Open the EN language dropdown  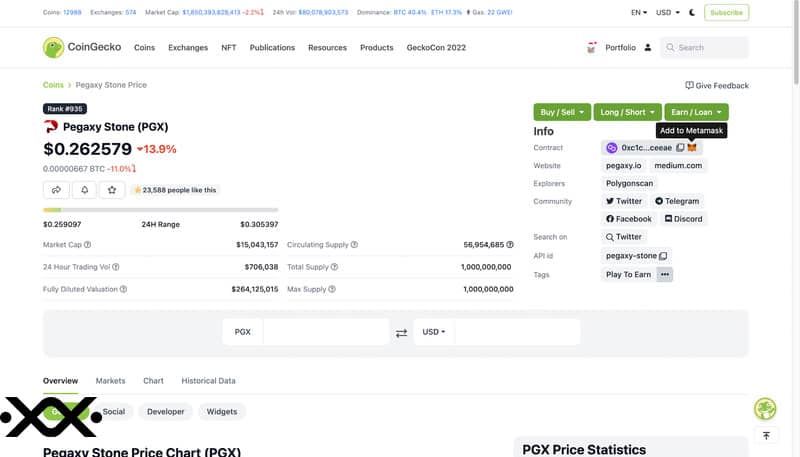639,12
